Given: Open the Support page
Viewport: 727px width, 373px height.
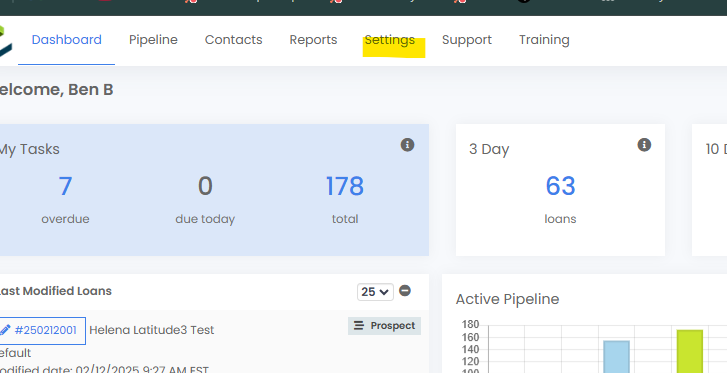Looking at the screenshot, I should pos(467,40).
